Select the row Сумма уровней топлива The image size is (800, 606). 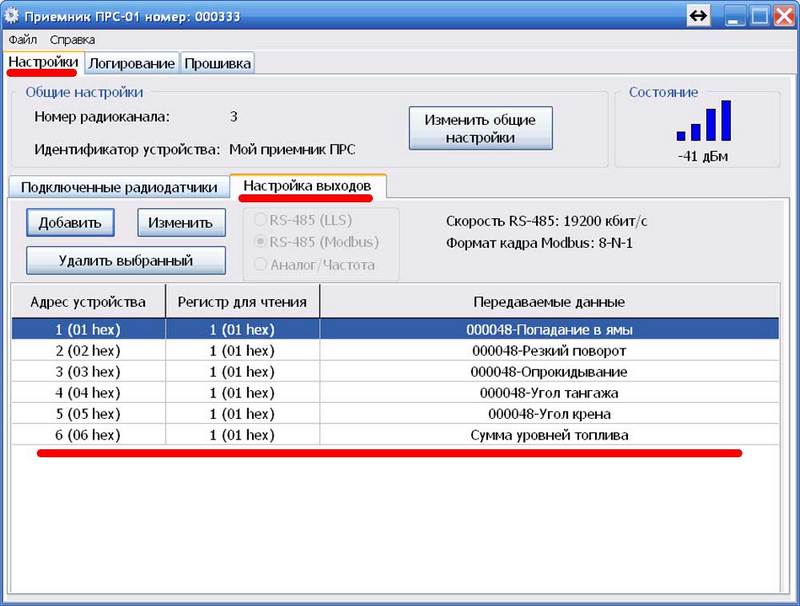pos(395,435)
